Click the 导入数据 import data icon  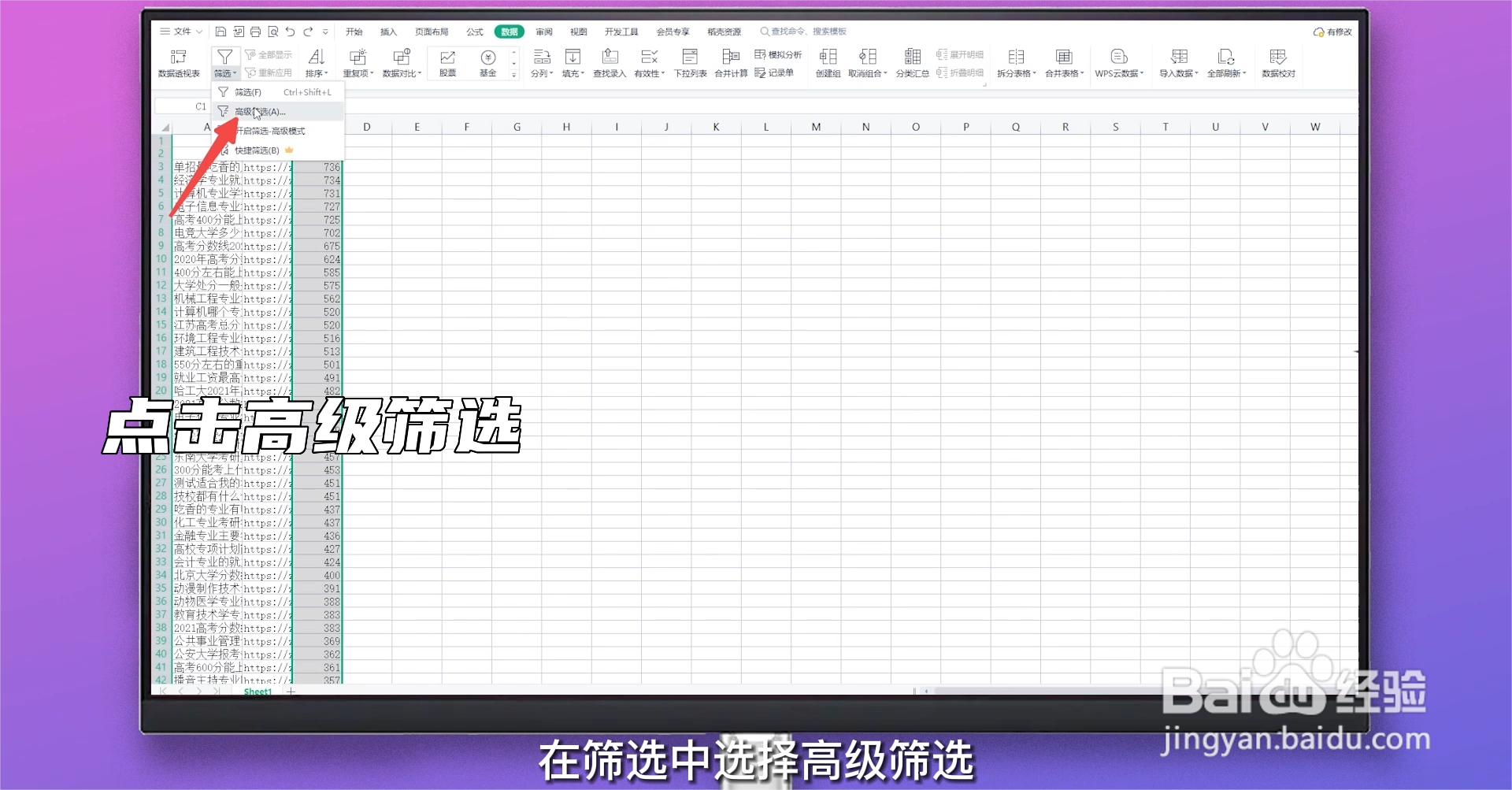pyautogui.click(x=1179, y=57)
